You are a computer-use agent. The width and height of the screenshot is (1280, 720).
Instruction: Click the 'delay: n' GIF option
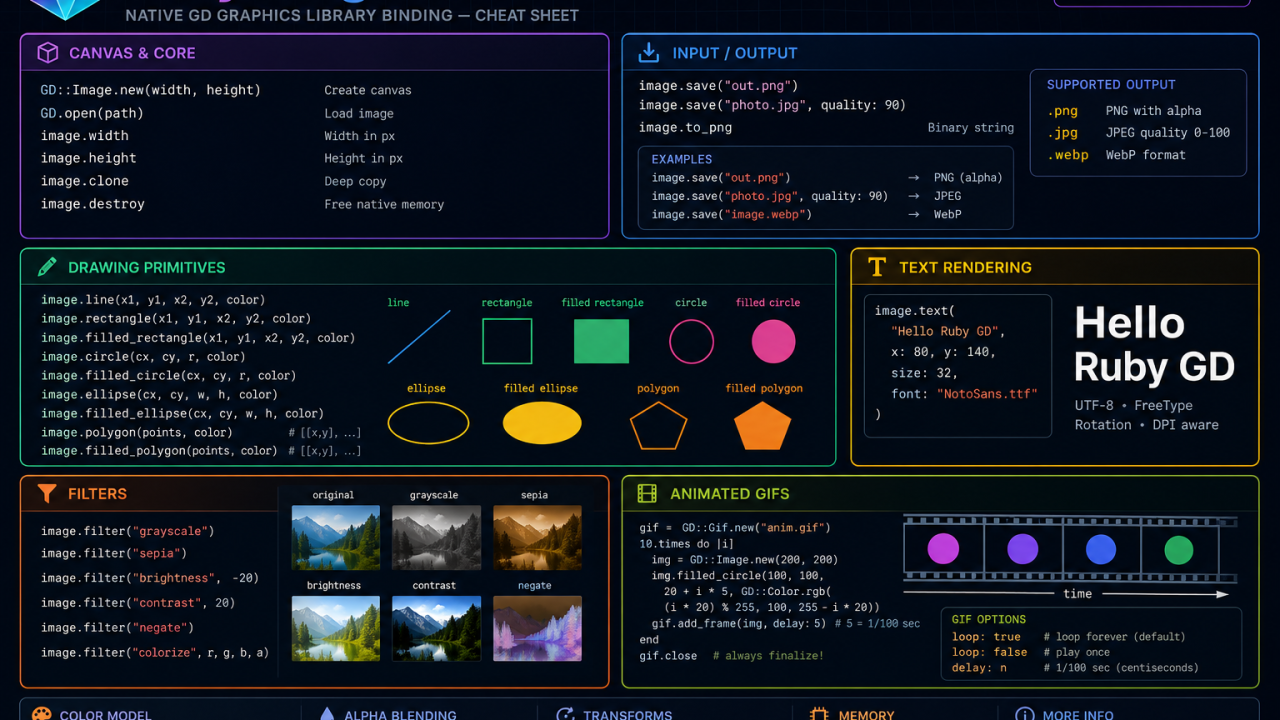point(979,668)
